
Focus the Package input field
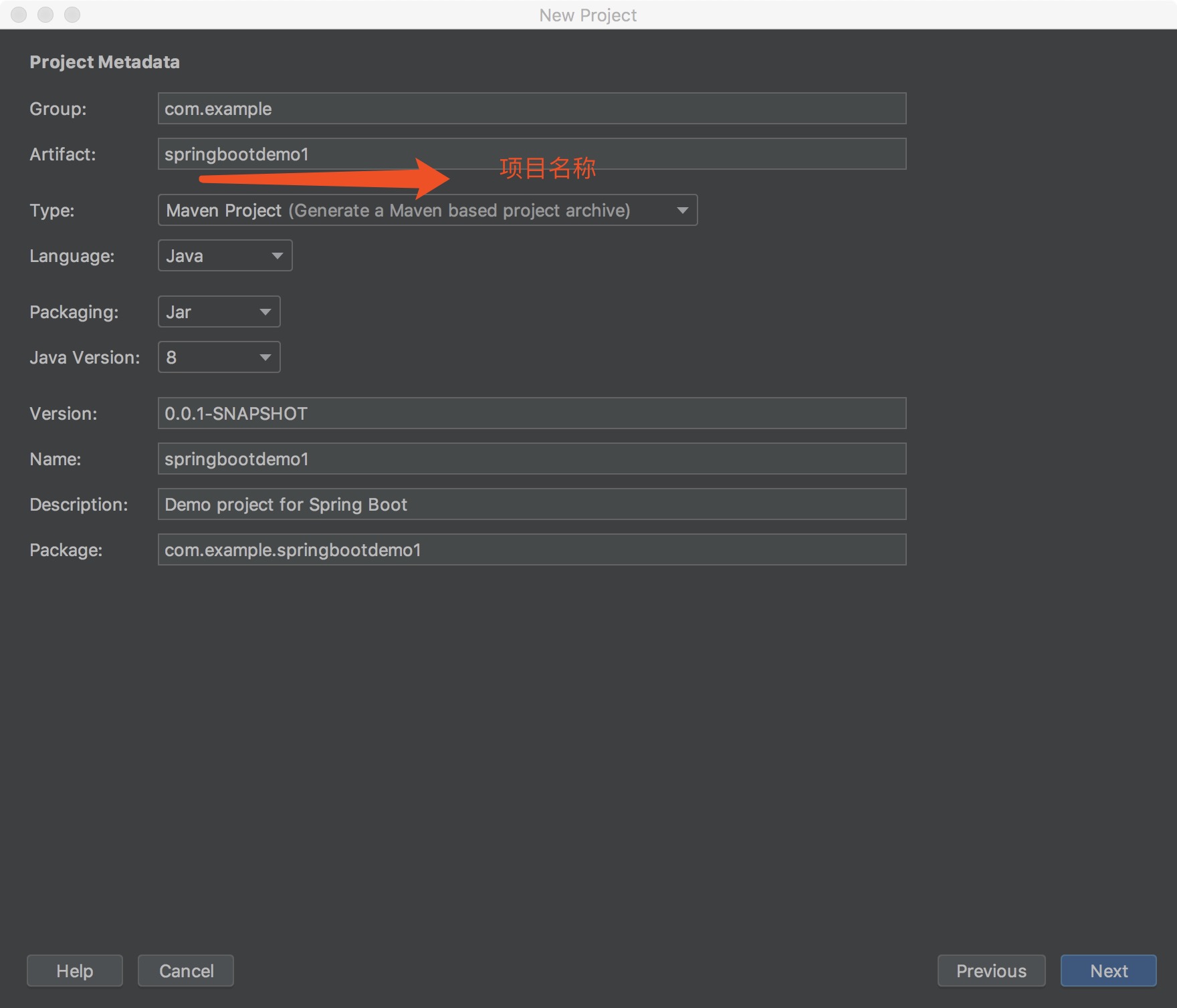click(532, 549)
